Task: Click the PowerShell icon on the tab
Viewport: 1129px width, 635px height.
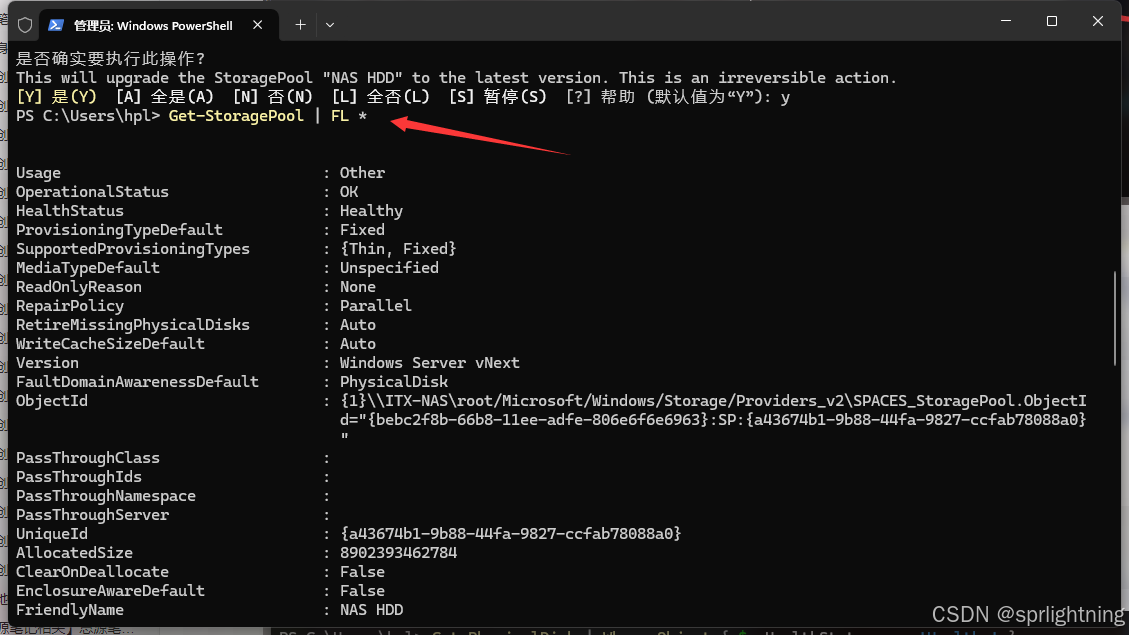Action: click(55, 25)
